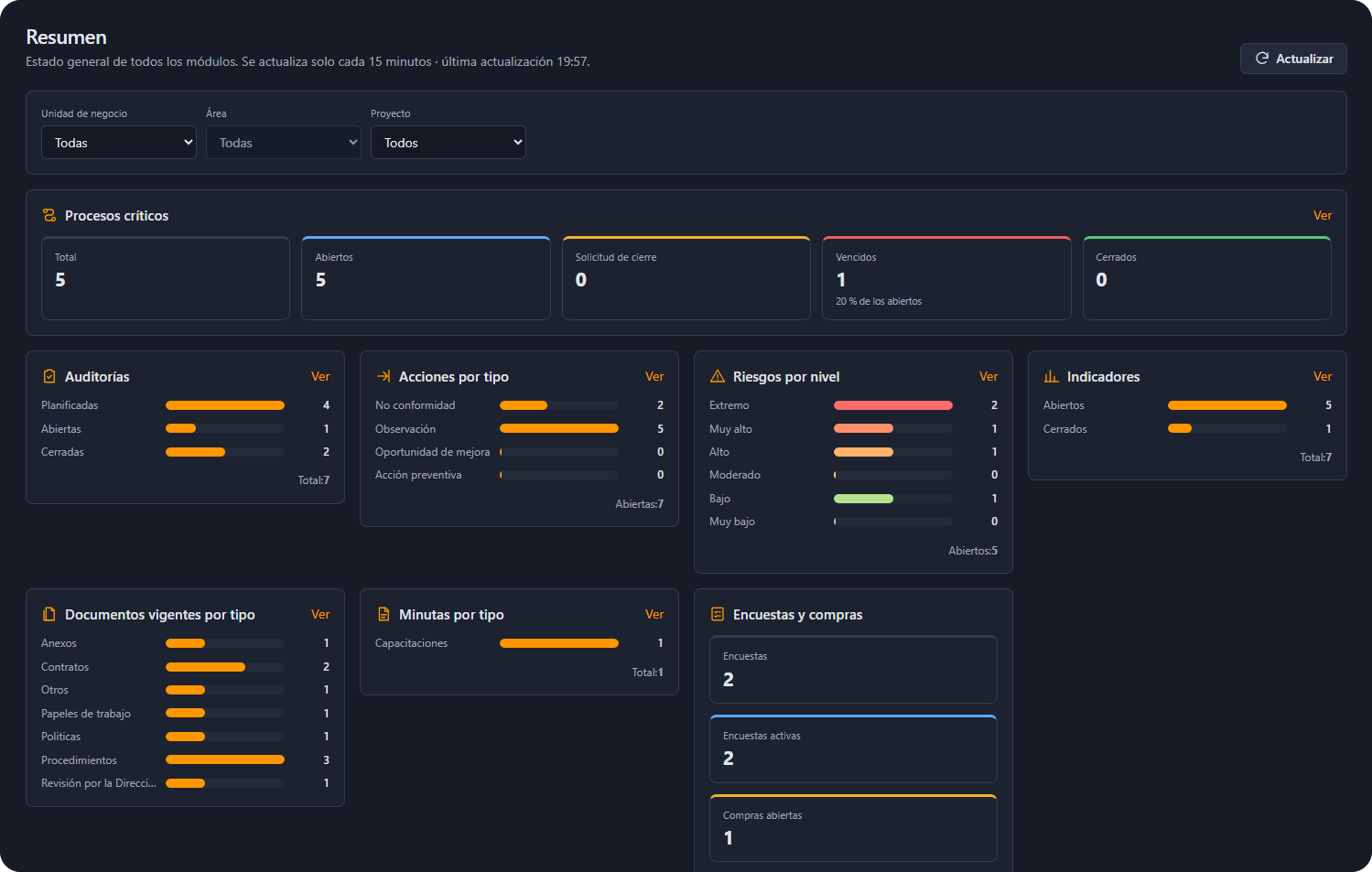This screenshot has height=872, width=1372.
Task: Open Ver link in Acciones por tipo
Action: click(654, 376)
